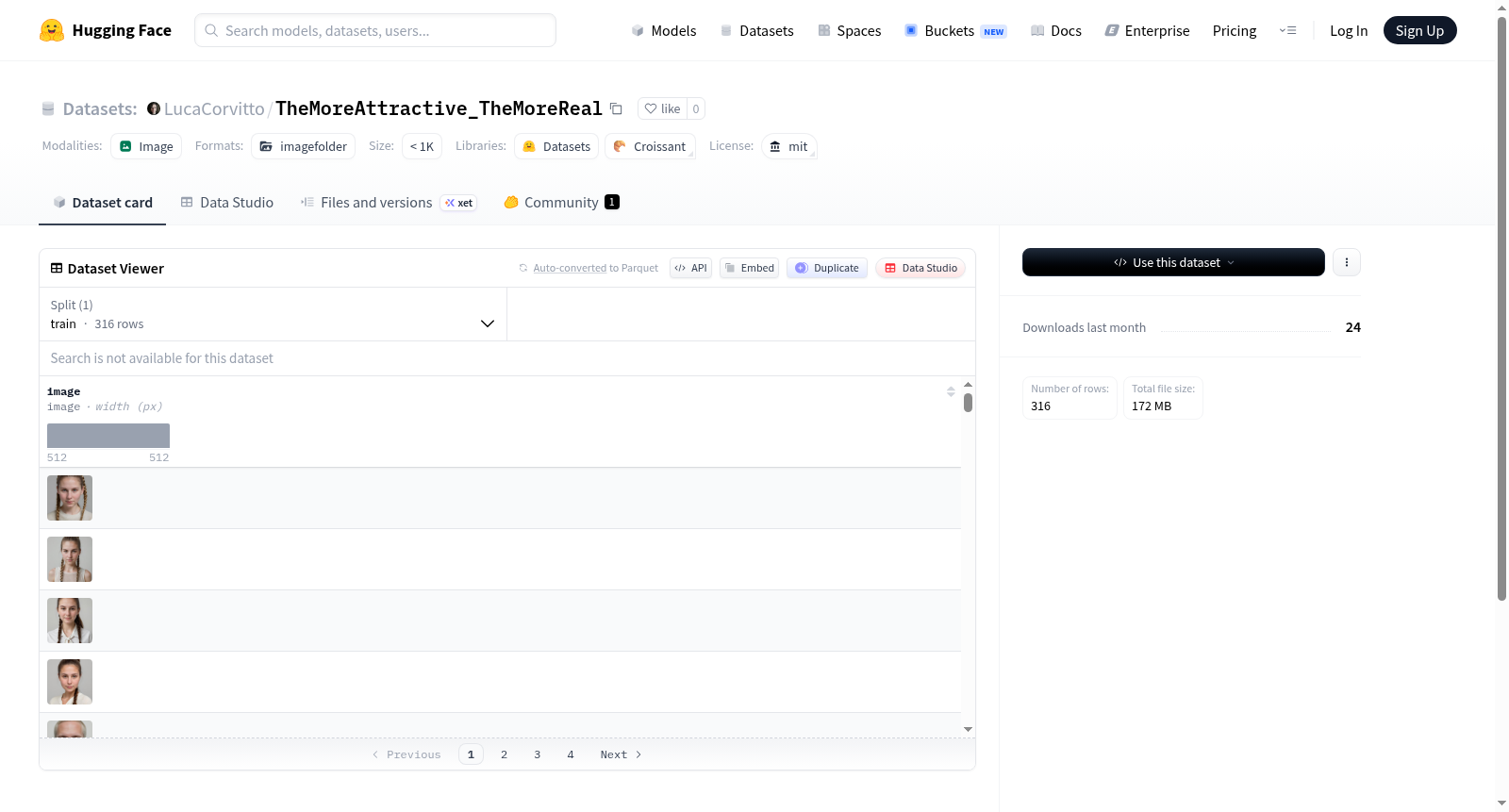
Task: Switch to the Dataset card tab
Action: (102, 203)
